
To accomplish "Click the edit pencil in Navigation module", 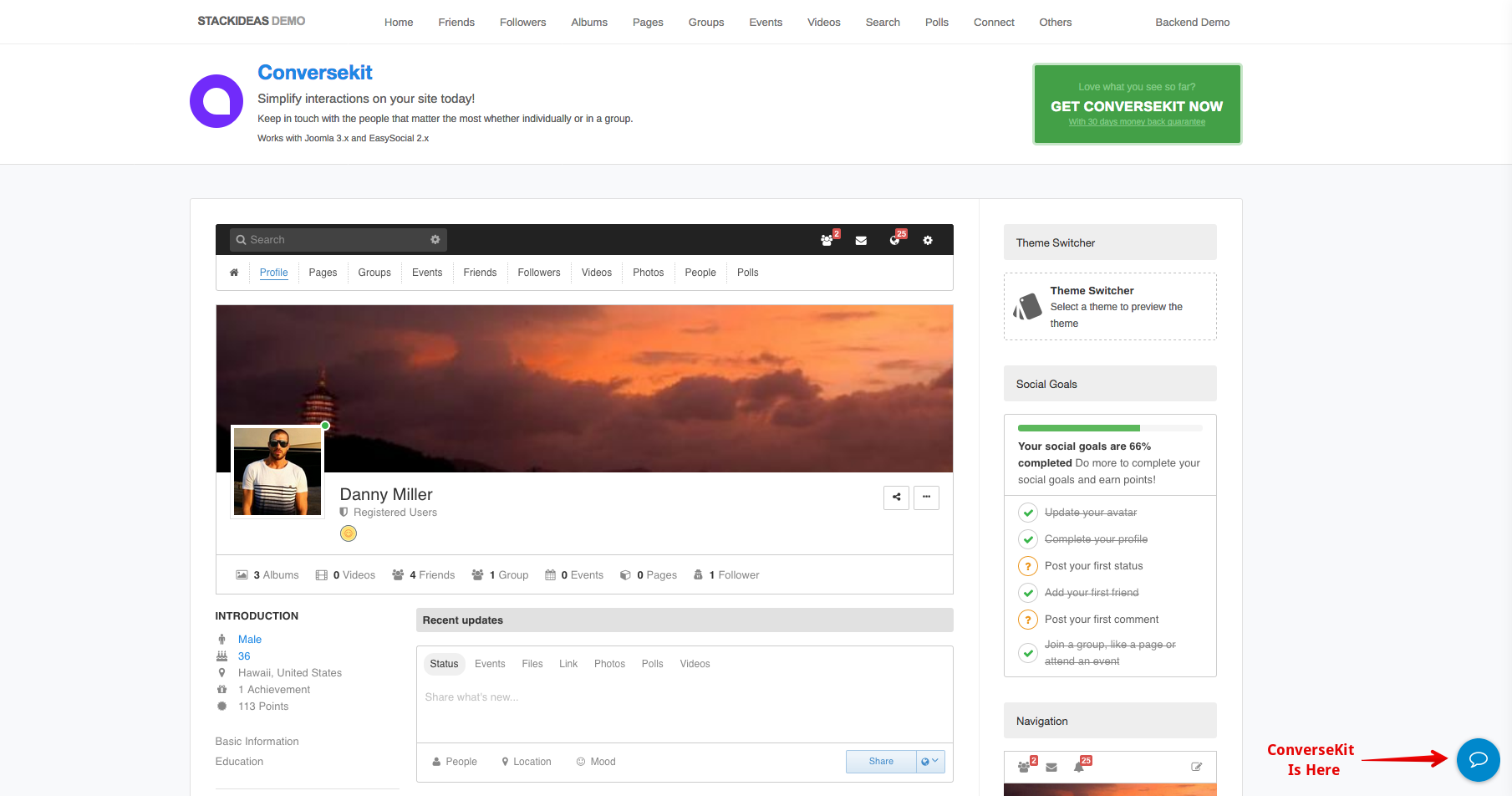I will pyautogui.click(x=1196, y=767).
